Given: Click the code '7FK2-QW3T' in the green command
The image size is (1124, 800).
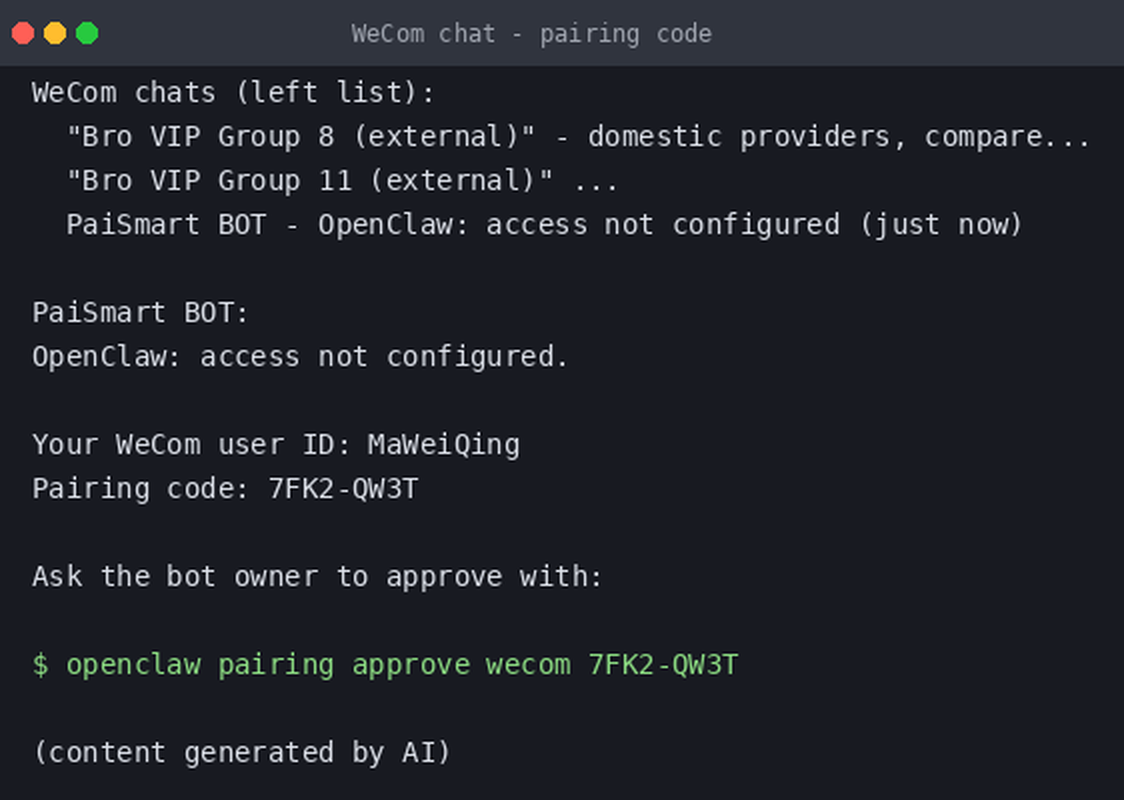Looking at the screenshot, I should [663, 665].
